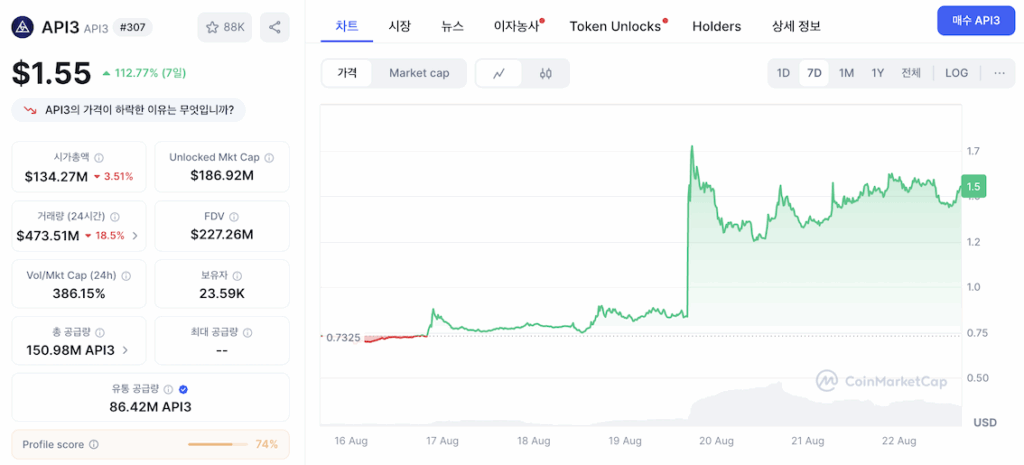The image size is (1024, 465).
Task: Show info for 거래량 (24시간)
Action: [115, 217]
